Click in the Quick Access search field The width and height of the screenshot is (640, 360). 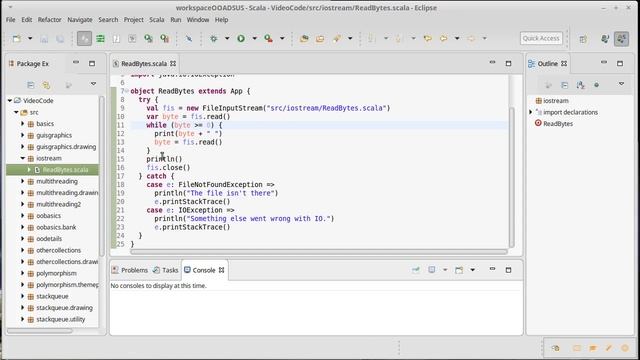point(541,38)
